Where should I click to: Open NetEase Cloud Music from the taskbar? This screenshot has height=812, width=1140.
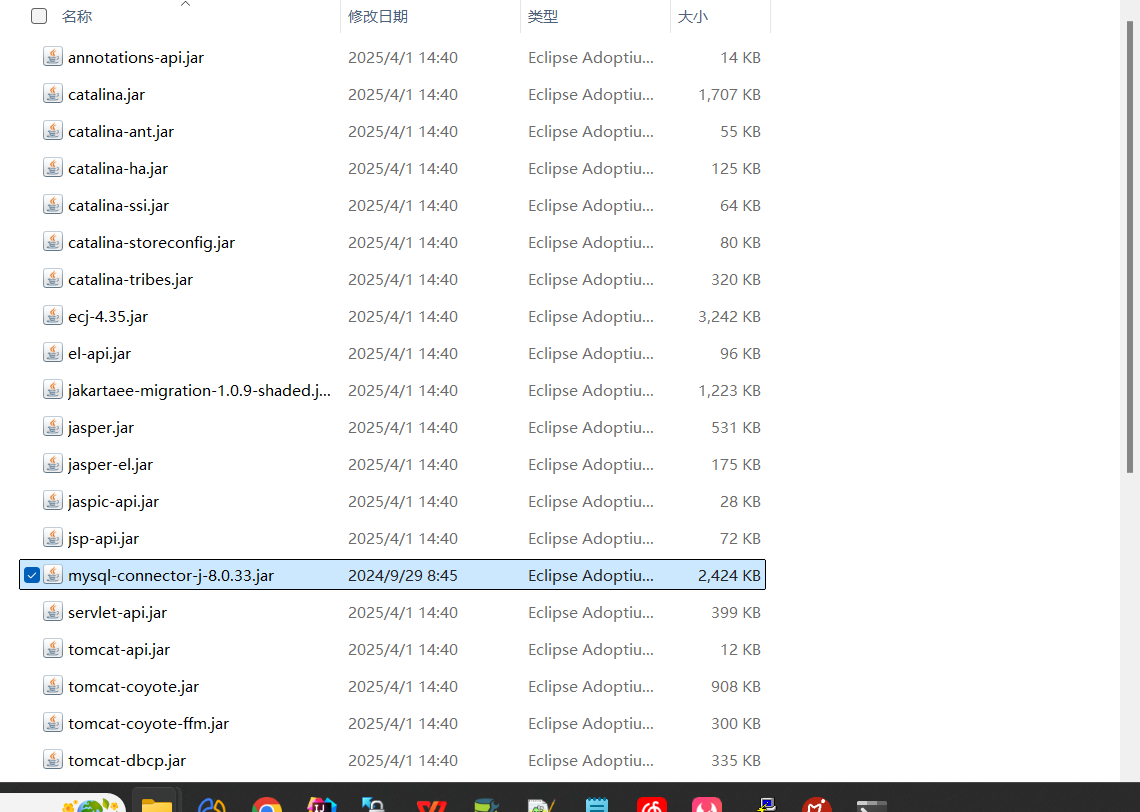(x=652, y=805)
